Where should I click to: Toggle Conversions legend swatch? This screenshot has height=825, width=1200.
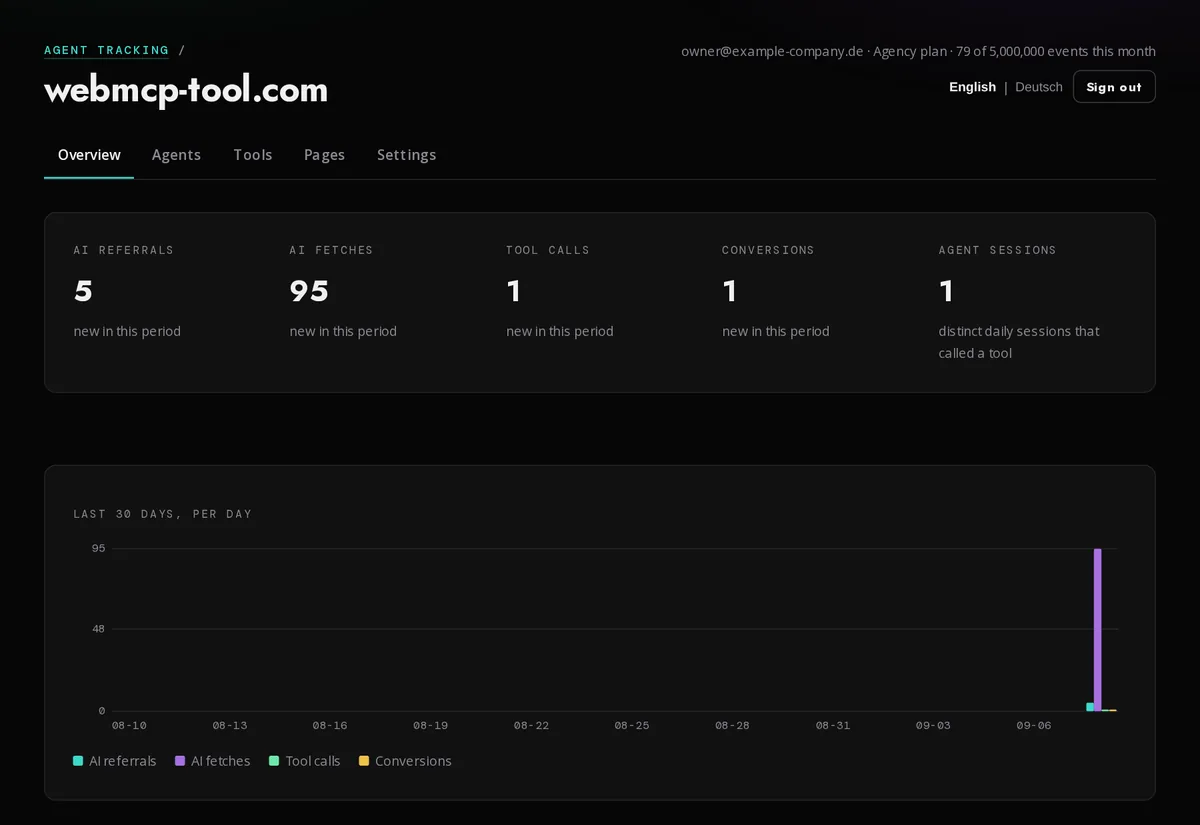(x=364, y=761)
